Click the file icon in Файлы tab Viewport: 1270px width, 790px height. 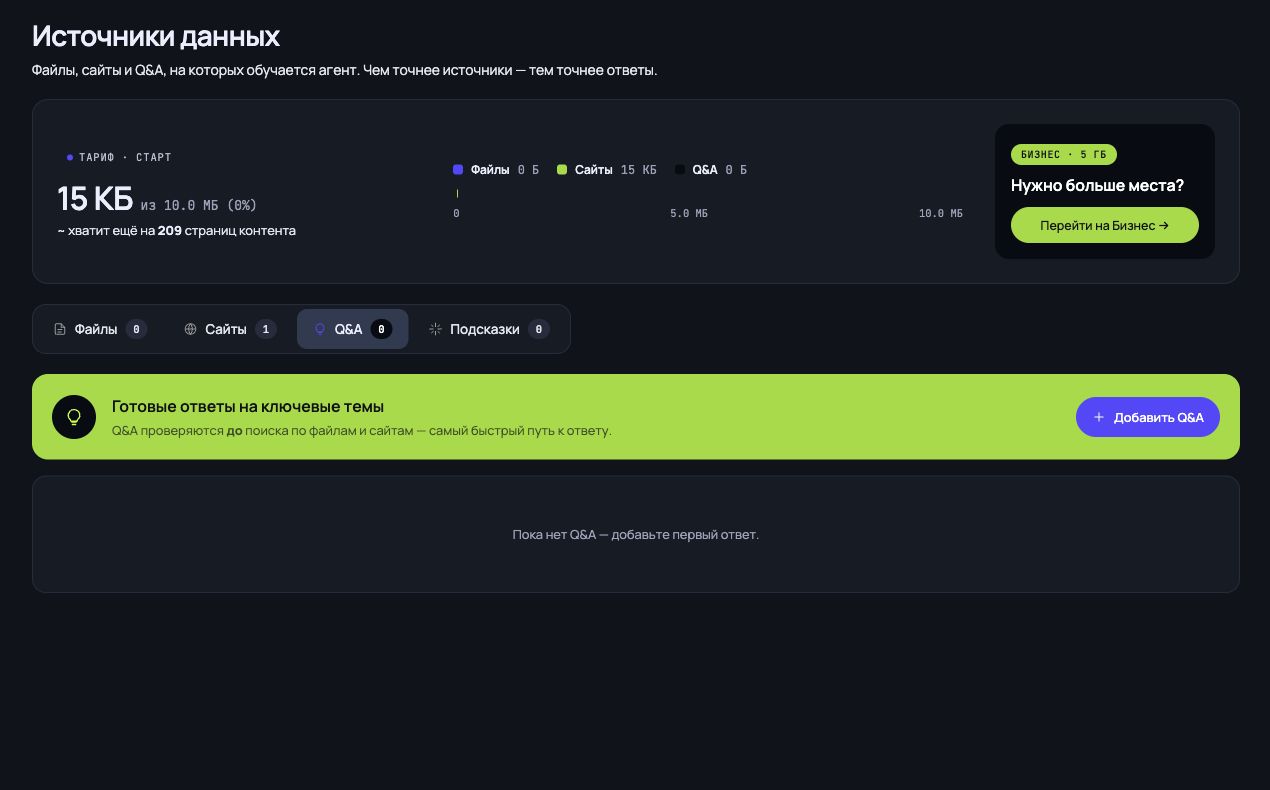pyautogui.click(x=60, y=329)
